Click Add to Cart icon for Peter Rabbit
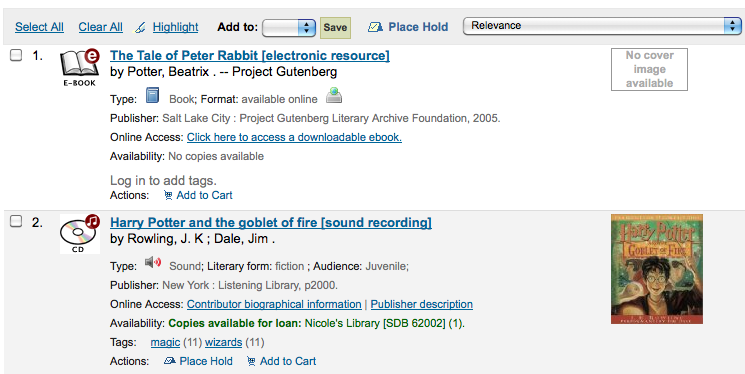745x374 pixels. click(x=168, y=195)
